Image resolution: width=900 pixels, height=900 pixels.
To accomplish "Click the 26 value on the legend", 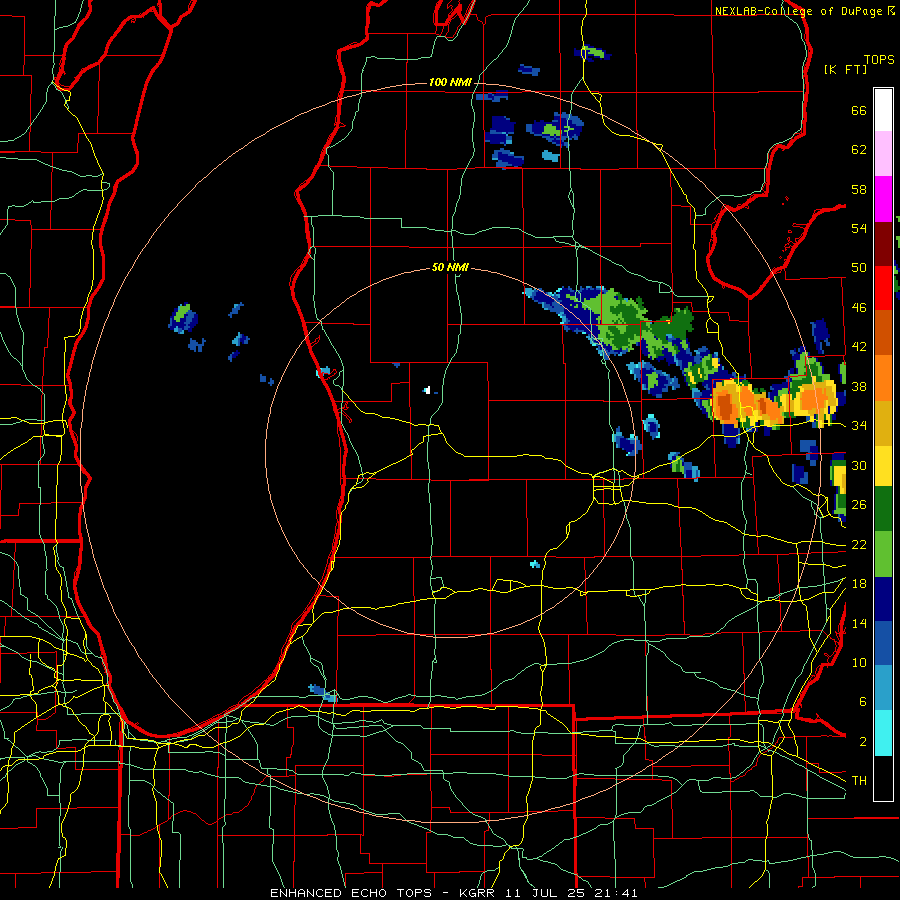I will click(x=859, y=505).
